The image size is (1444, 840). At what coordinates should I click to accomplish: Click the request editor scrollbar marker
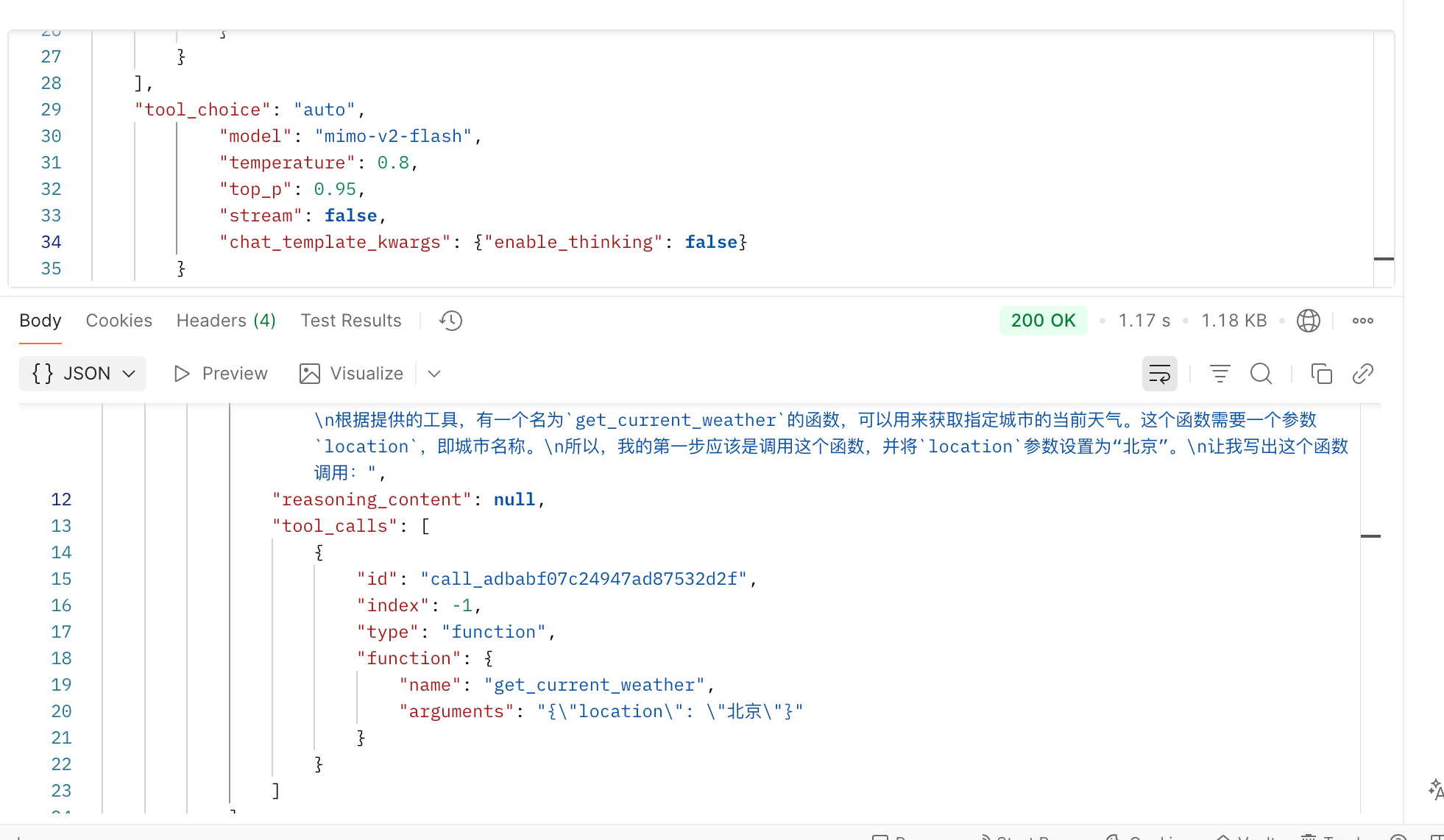click(x=1384, y=259)
